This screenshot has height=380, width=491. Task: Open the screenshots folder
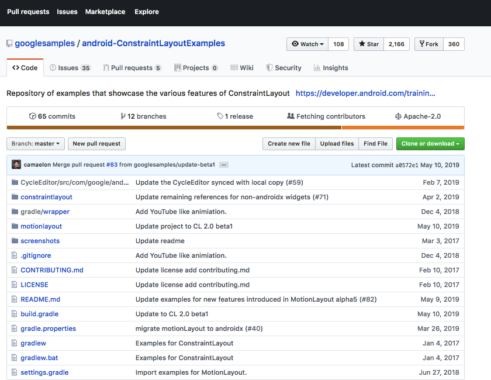(x=40, y=241)
